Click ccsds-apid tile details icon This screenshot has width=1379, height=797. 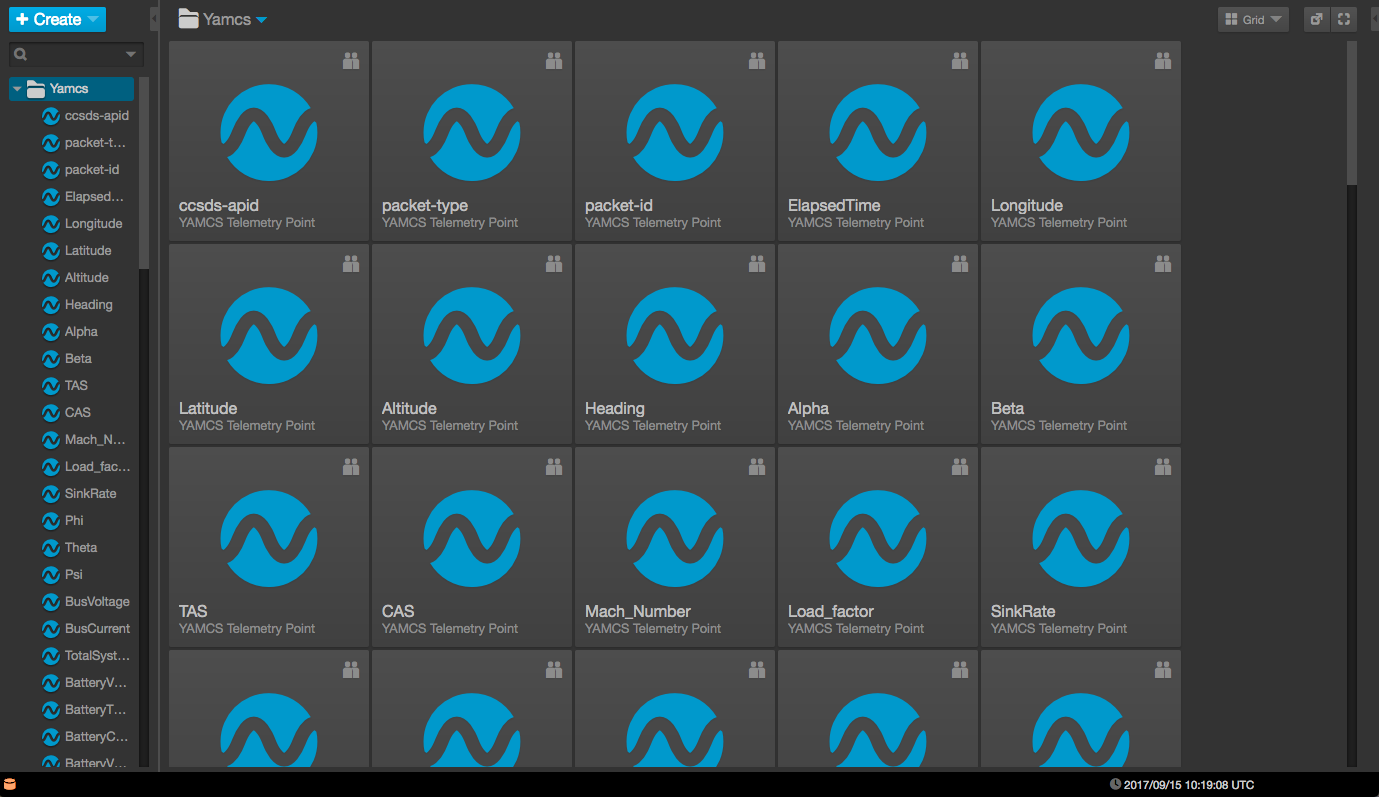click(351, 61)
